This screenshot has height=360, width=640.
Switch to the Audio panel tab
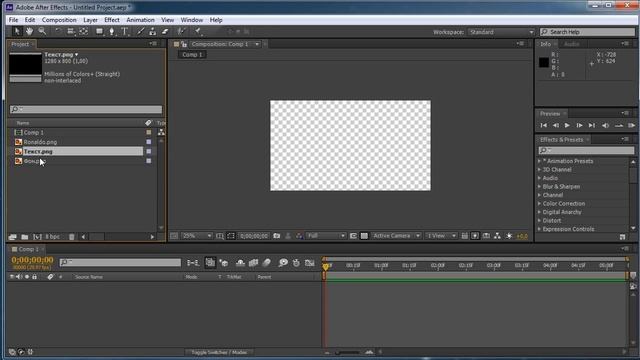tap(571, 44)
